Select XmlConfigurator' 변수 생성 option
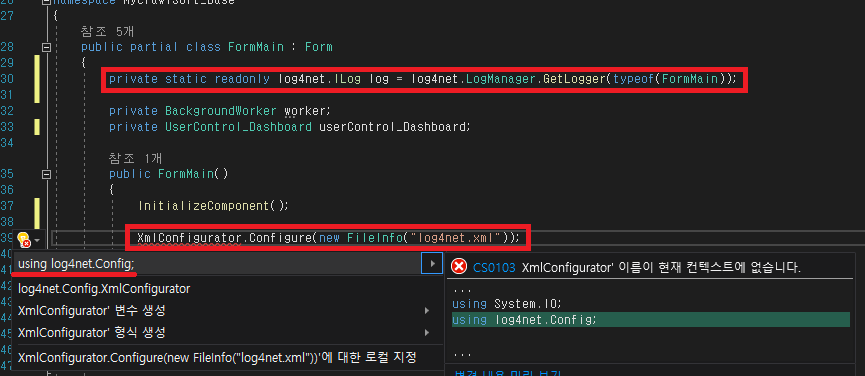 [92, 310]
